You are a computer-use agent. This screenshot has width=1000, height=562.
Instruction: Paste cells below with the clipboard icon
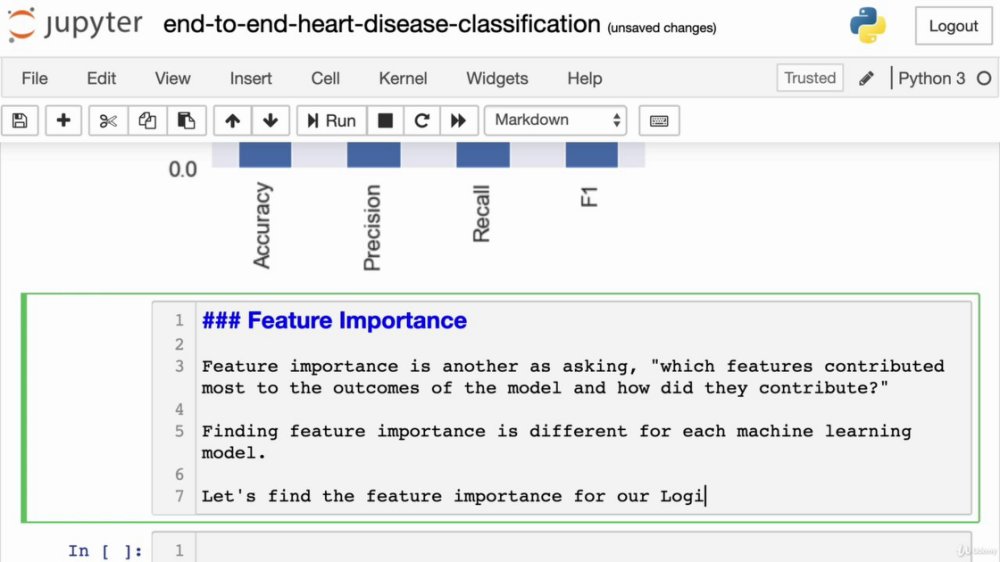pos(186,121)
